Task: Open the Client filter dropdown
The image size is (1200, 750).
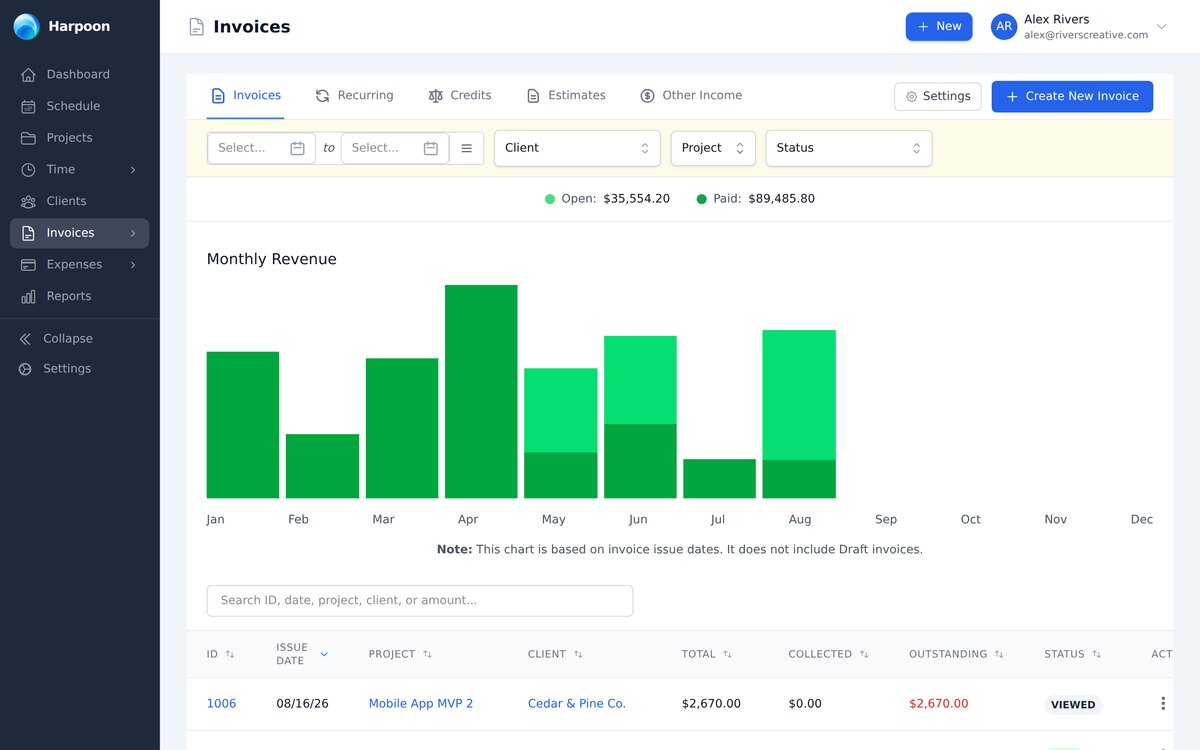Action: point(577,148)
